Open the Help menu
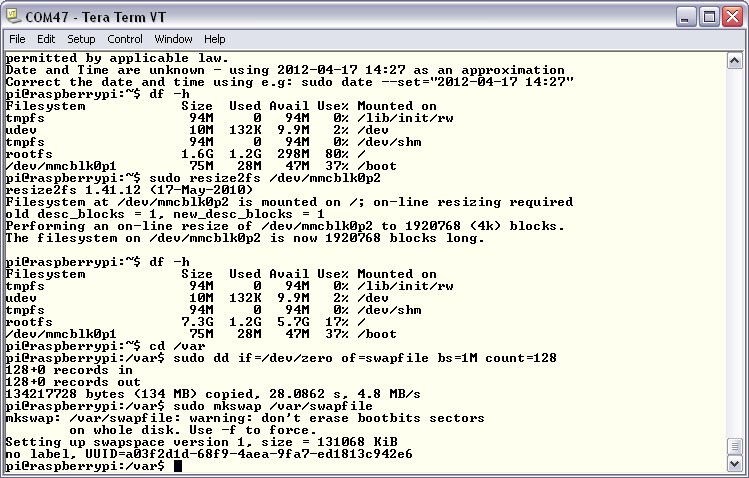This screenshot has width=749, height=478. pos(214,39)
